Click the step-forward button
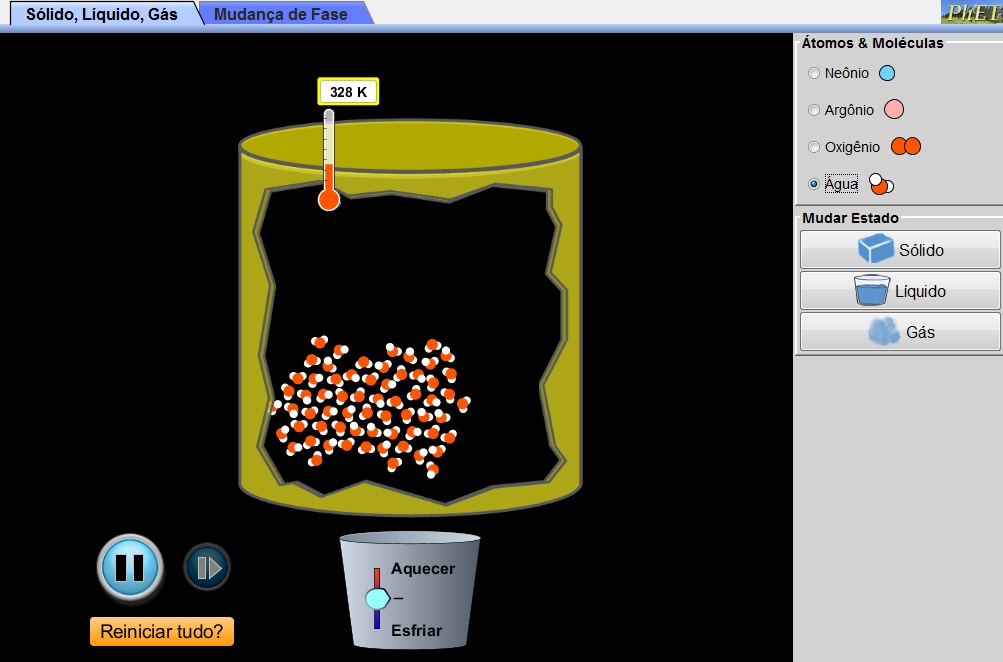Viewport: 1003px width, 662px height. 207,568
